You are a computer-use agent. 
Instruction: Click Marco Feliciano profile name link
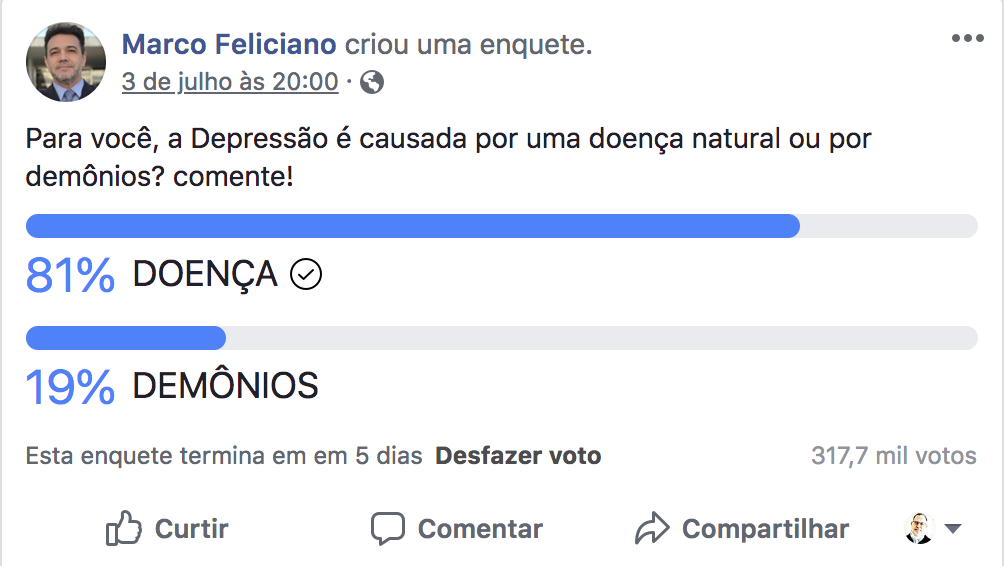tap(228, 44)
